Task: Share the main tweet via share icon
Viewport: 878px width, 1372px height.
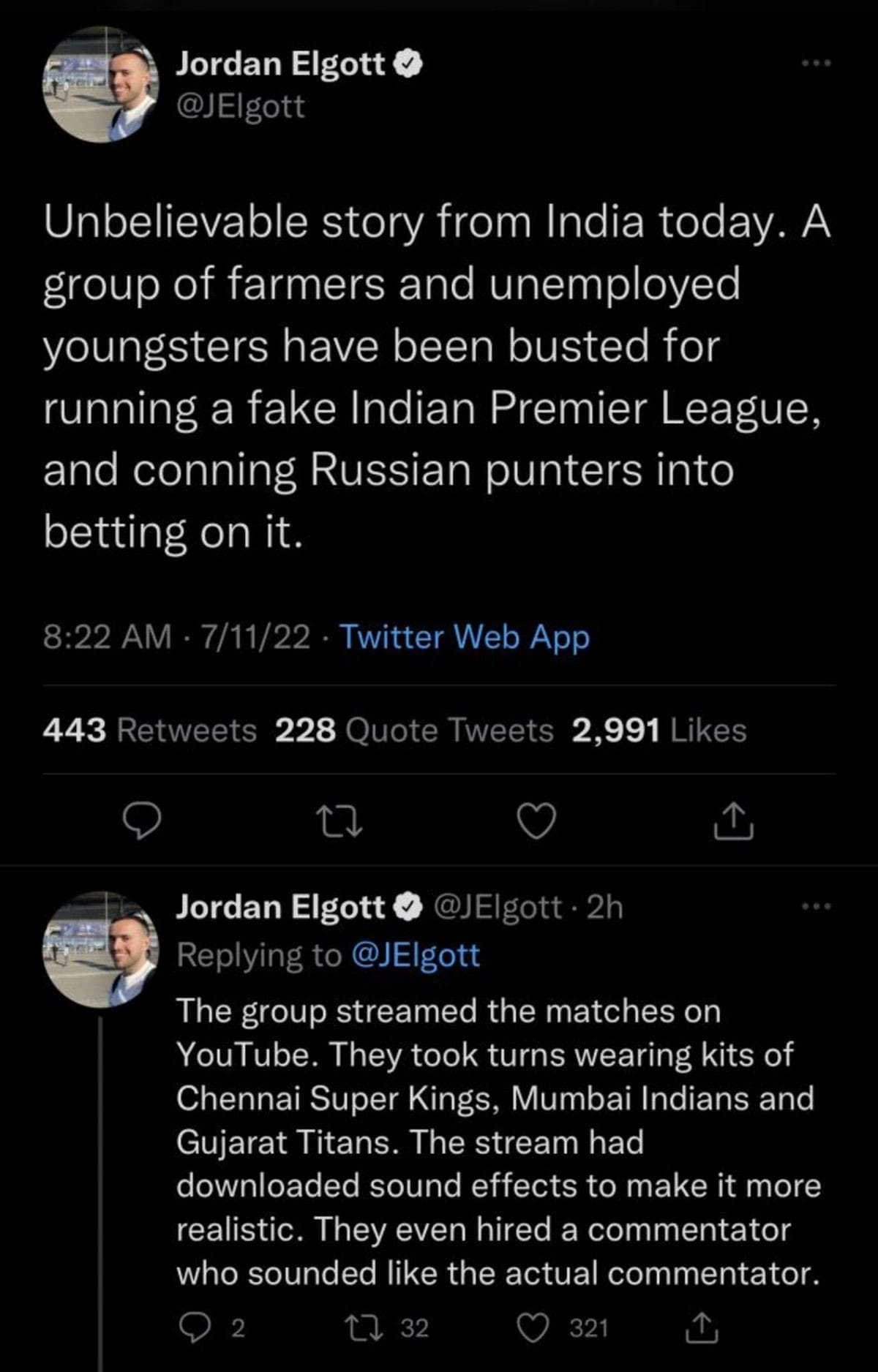Action: point(733,821)
